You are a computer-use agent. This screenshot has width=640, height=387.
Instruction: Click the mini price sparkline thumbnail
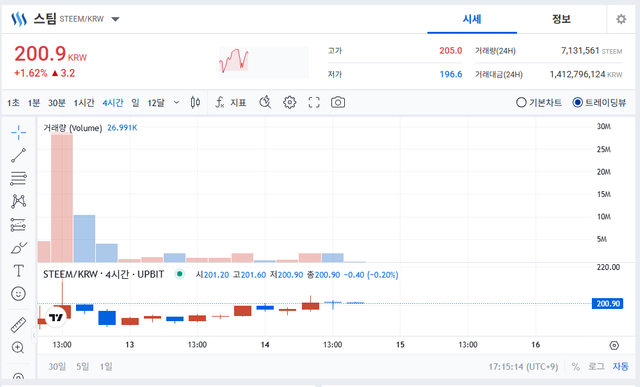264,62
